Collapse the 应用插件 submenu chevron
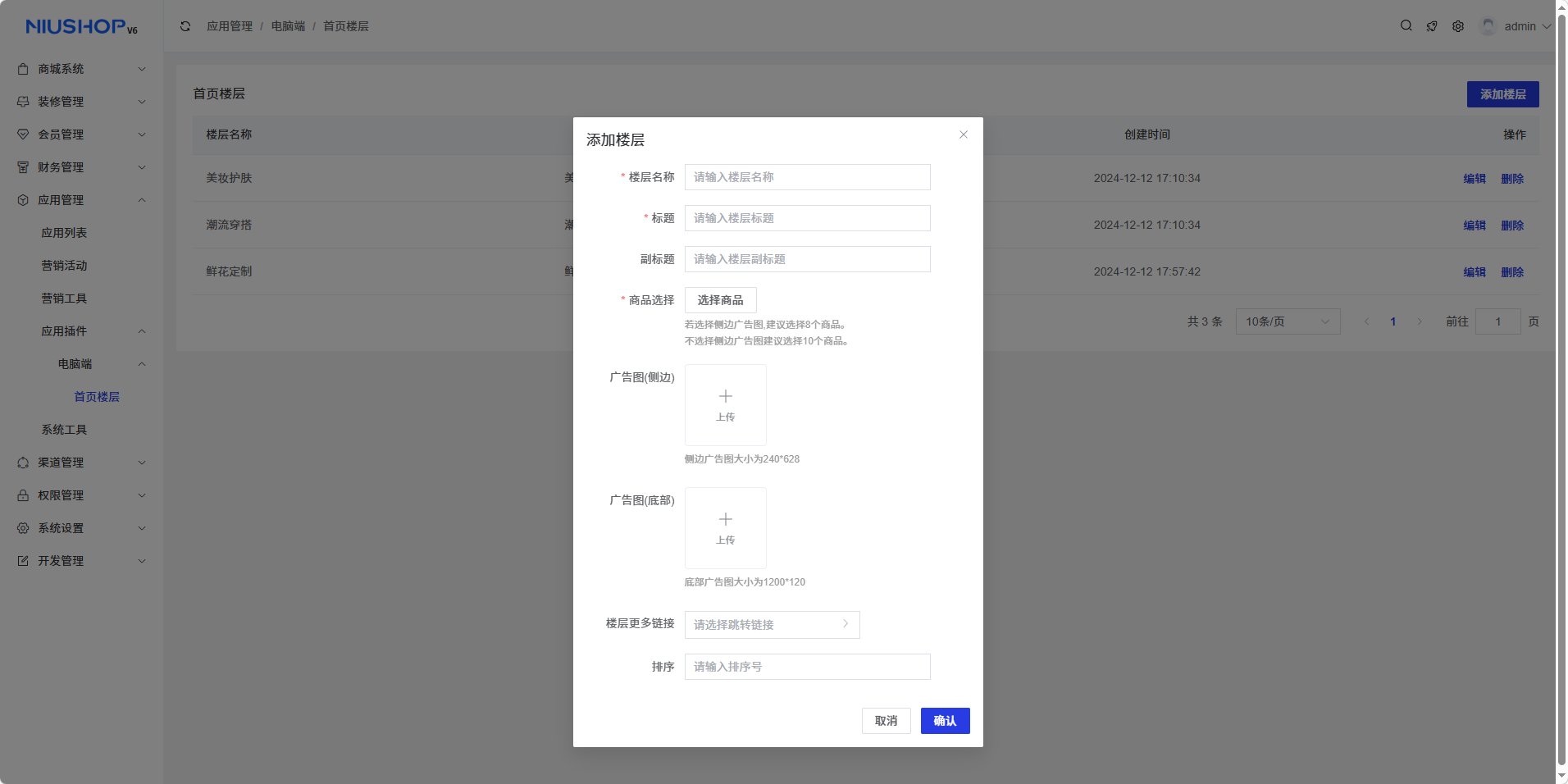Image resolution: width=1568 pixels, height=784 pixels. click(x=142, y=331)
